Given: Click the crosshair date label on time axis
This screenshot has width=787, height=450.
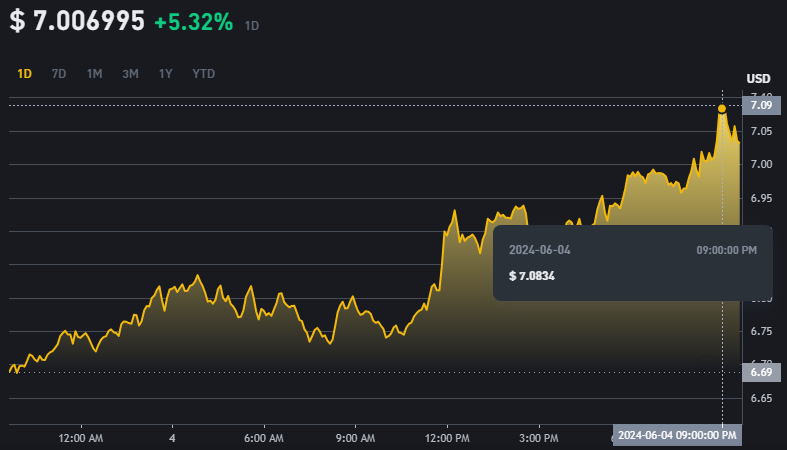Looking at the screenshot, I should (677, 435).
